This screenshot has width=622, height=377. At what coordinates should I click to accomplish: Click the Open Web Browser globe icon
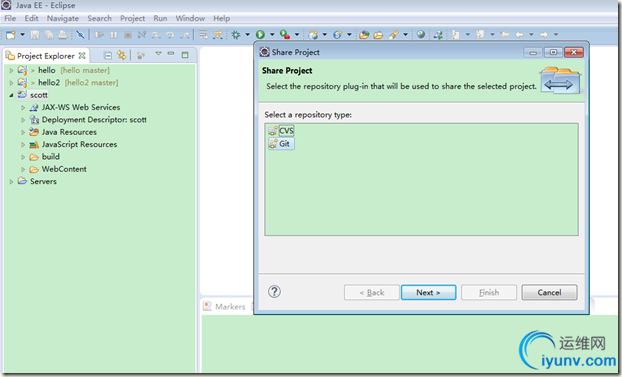[421, 35]
